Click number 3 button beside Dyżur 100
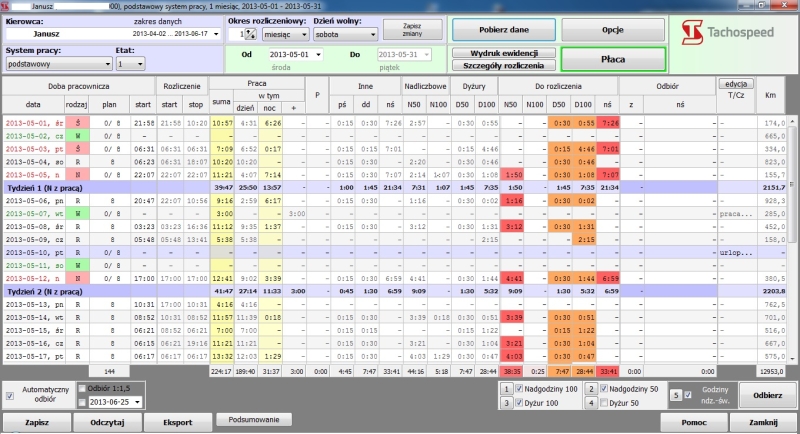The height and width of the screenshot is (434, 800). pyautogui.click(x=506, y=403)
